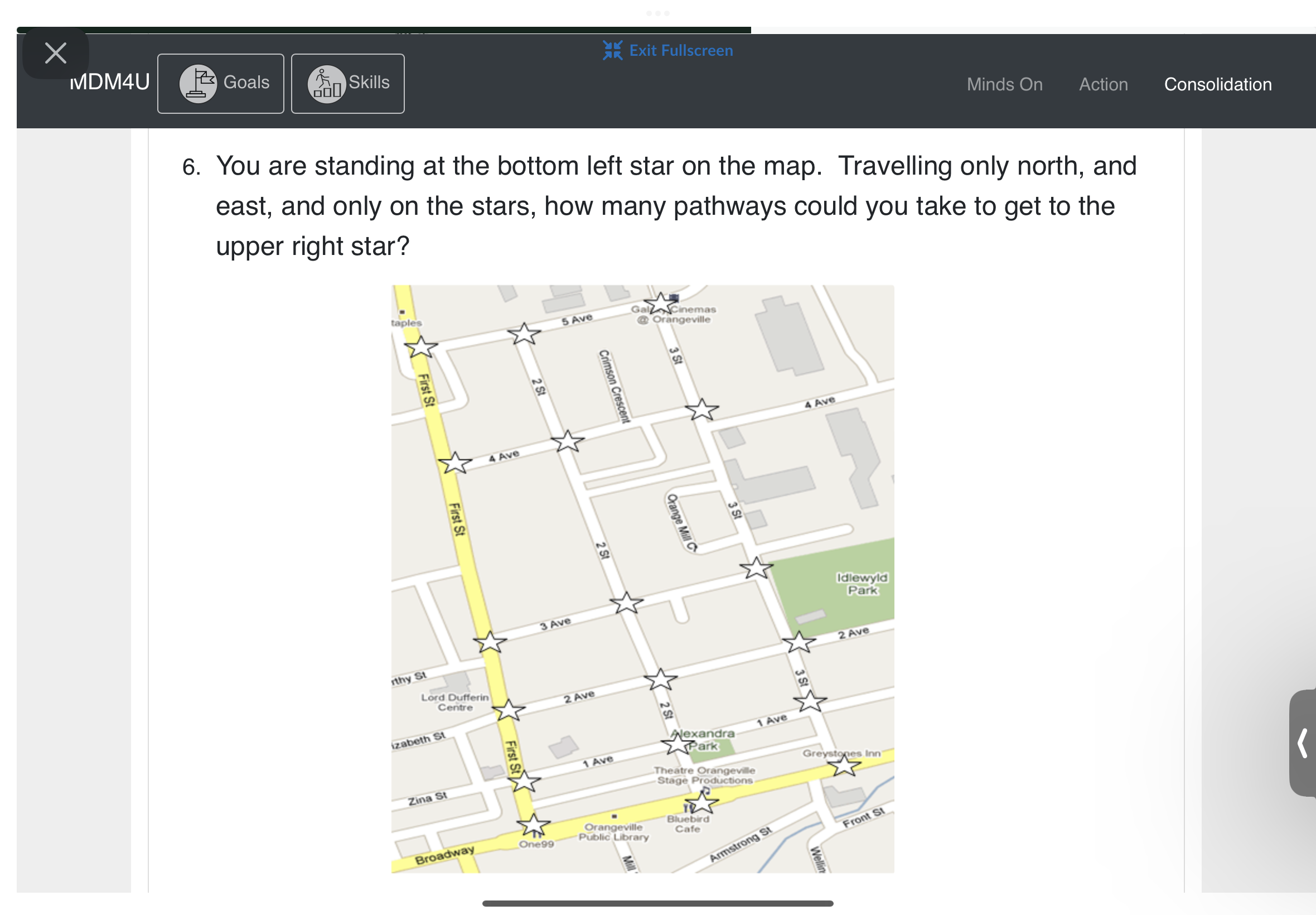Click the flag inside the Goals button
This screenshot has height=915, width=1316.
click(x=197, y=83)
